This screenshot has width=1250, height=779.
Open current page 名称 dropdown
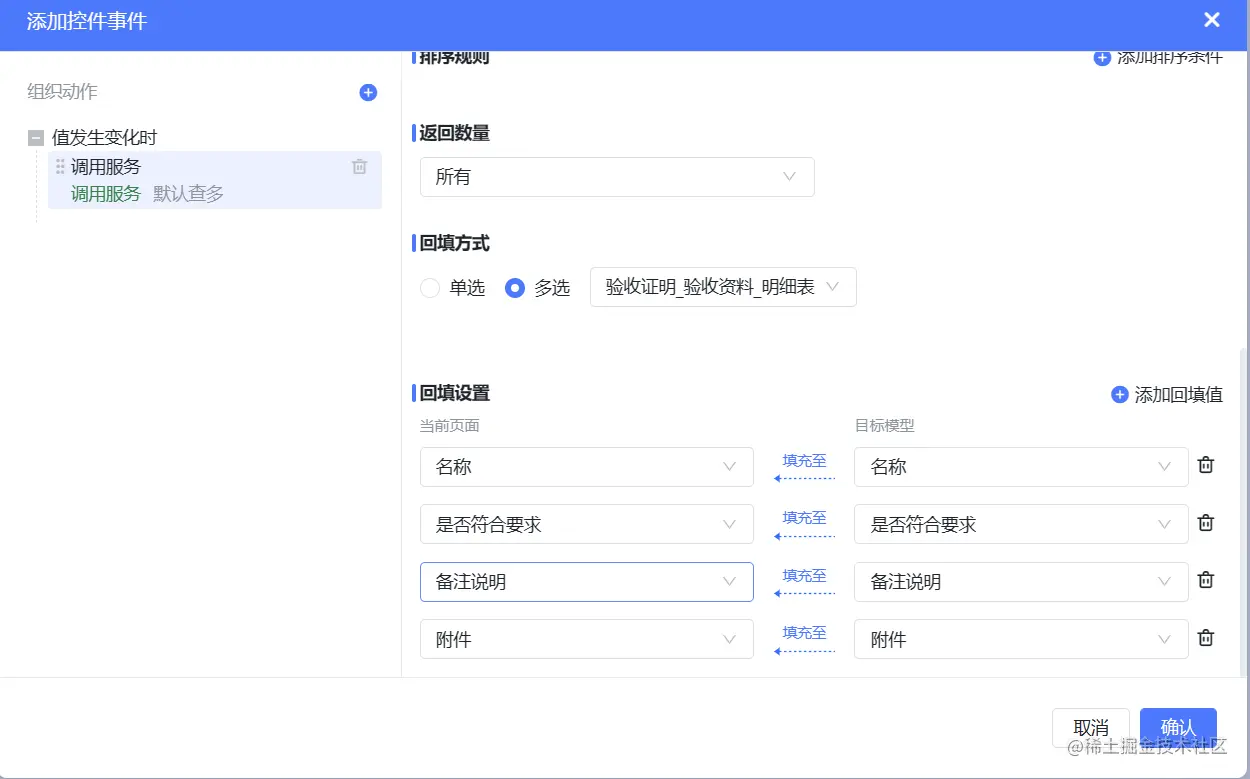(587, 467)
